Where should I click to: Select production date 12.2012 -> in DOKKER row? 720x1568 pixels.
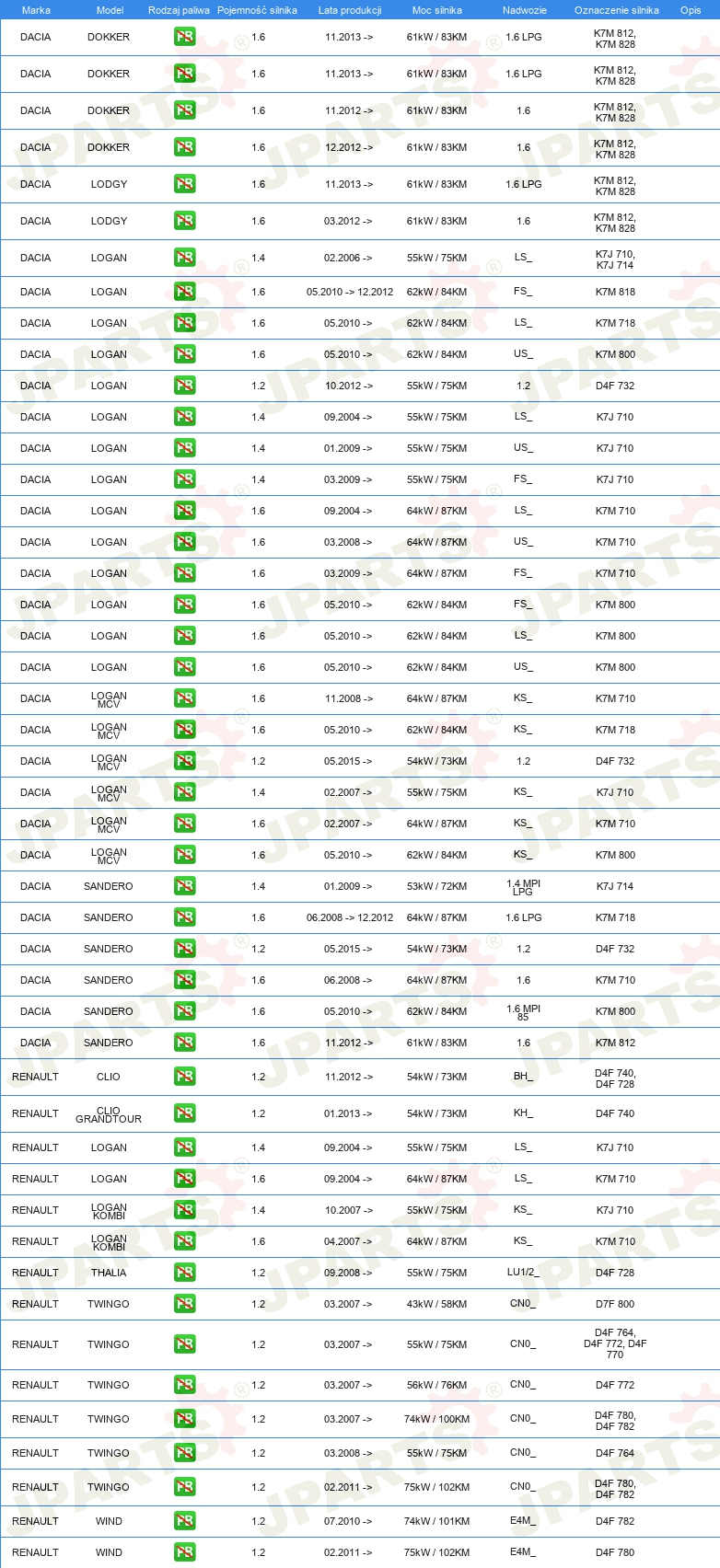[348, 147]
